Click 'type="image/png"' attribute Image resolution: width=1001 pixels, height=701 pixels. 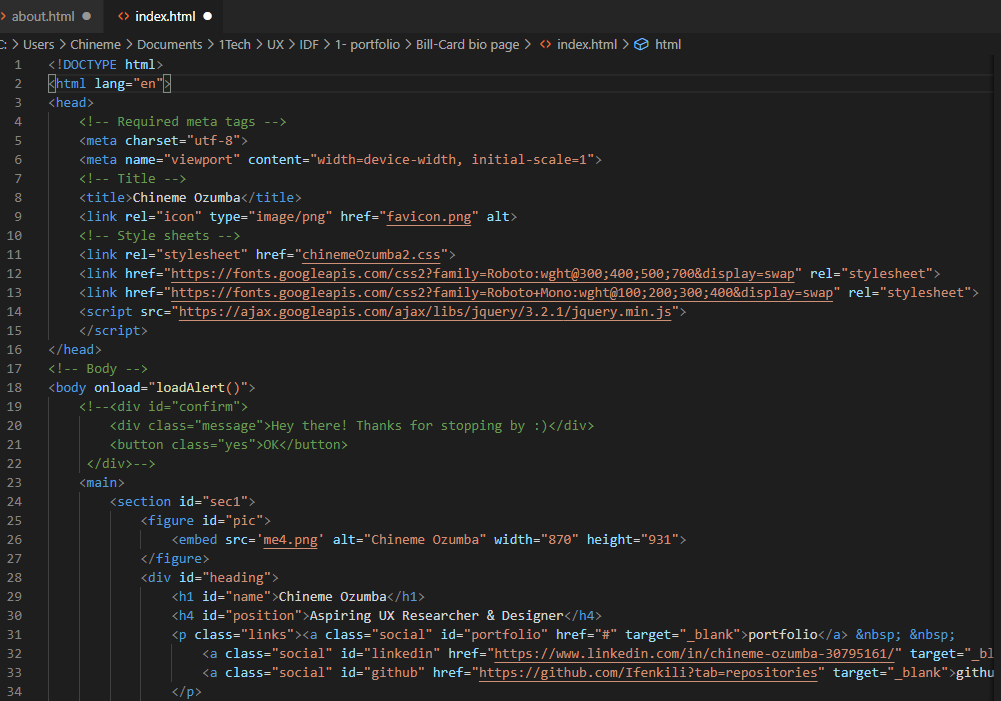(x=271, y=216)
